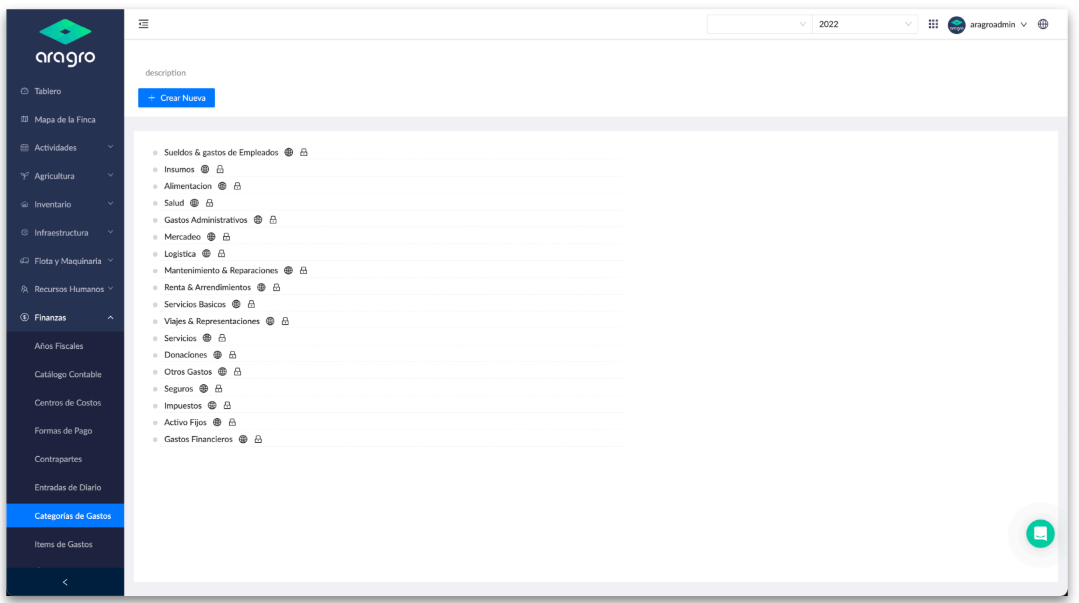The height and width of the screenshot is (603, 1079).
Task: Expand Recursos Humanos menu
Action: [x=65, y=289]
